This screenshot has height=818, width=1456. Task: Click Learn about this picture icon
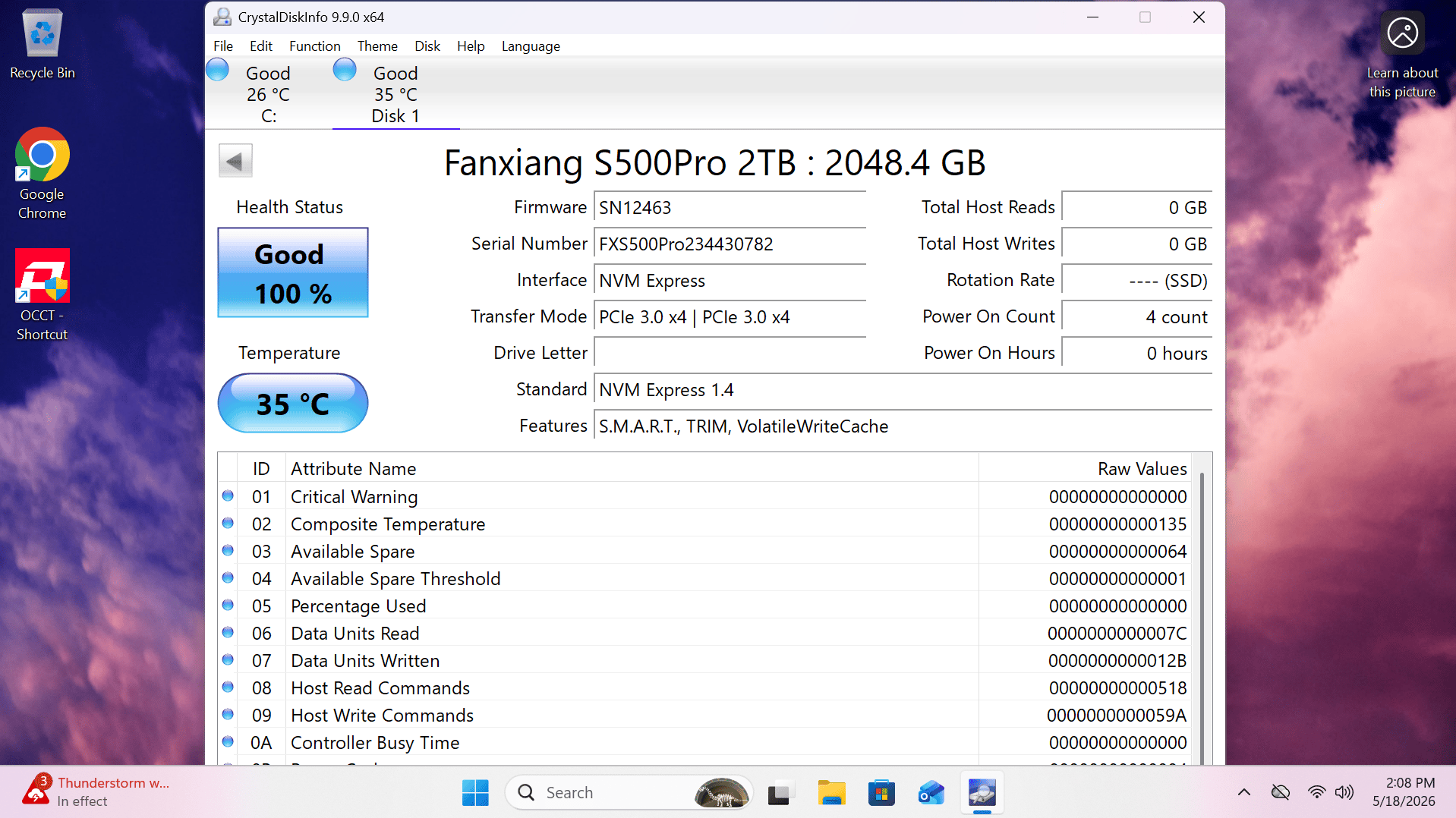[x=1402, y=33]
